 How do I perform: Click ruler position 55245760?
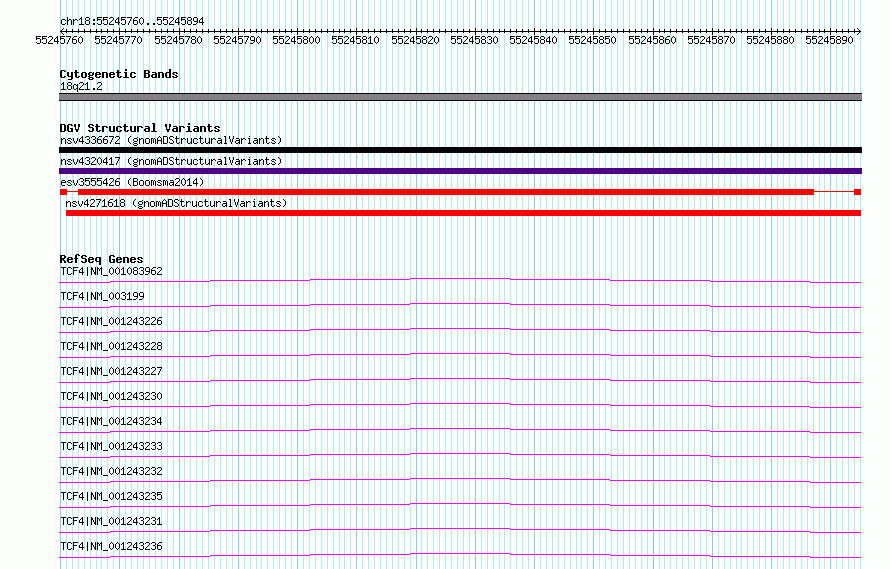[59, 40]
